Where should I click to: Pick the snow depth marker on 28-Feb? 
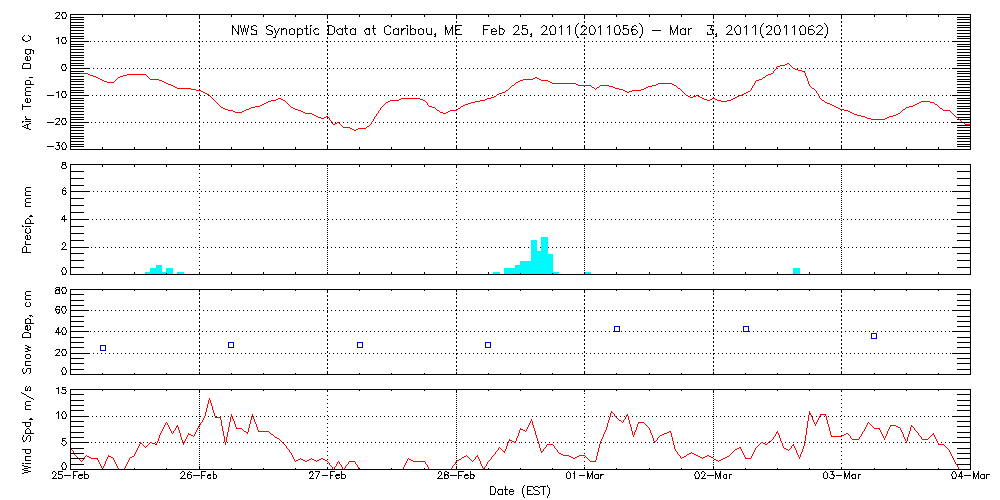[x=488, y=345]
